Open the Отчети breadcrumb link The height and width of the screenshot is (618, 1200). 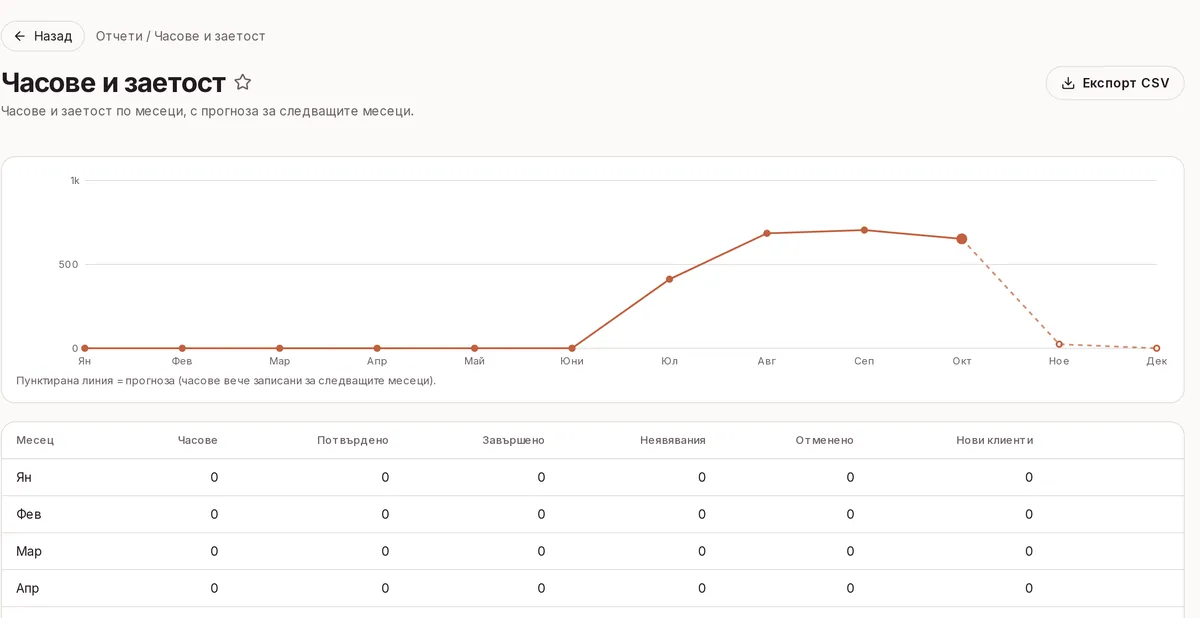coord(119,36)
